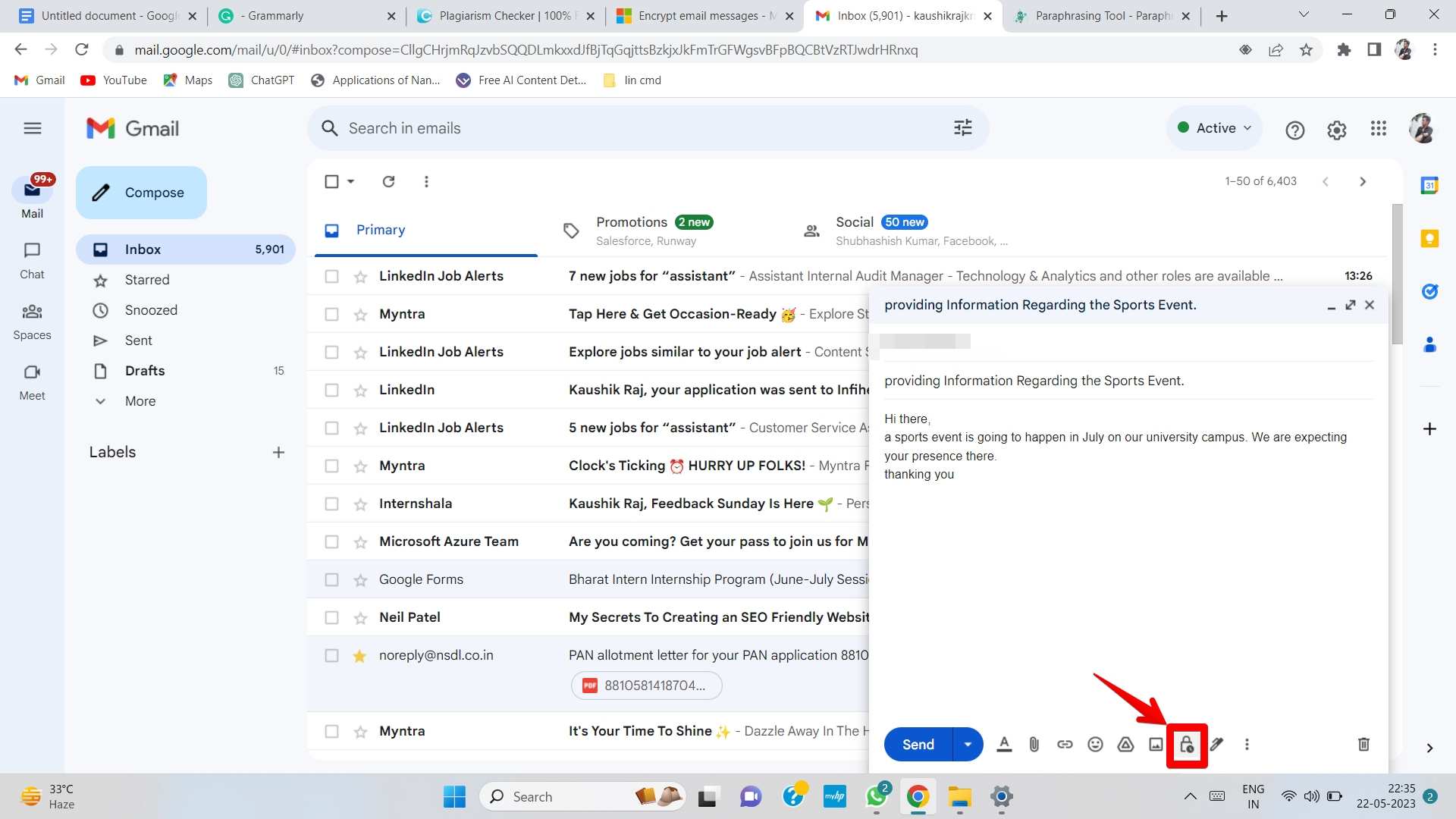Check the Internshala email checkbox

click(331, 504)
